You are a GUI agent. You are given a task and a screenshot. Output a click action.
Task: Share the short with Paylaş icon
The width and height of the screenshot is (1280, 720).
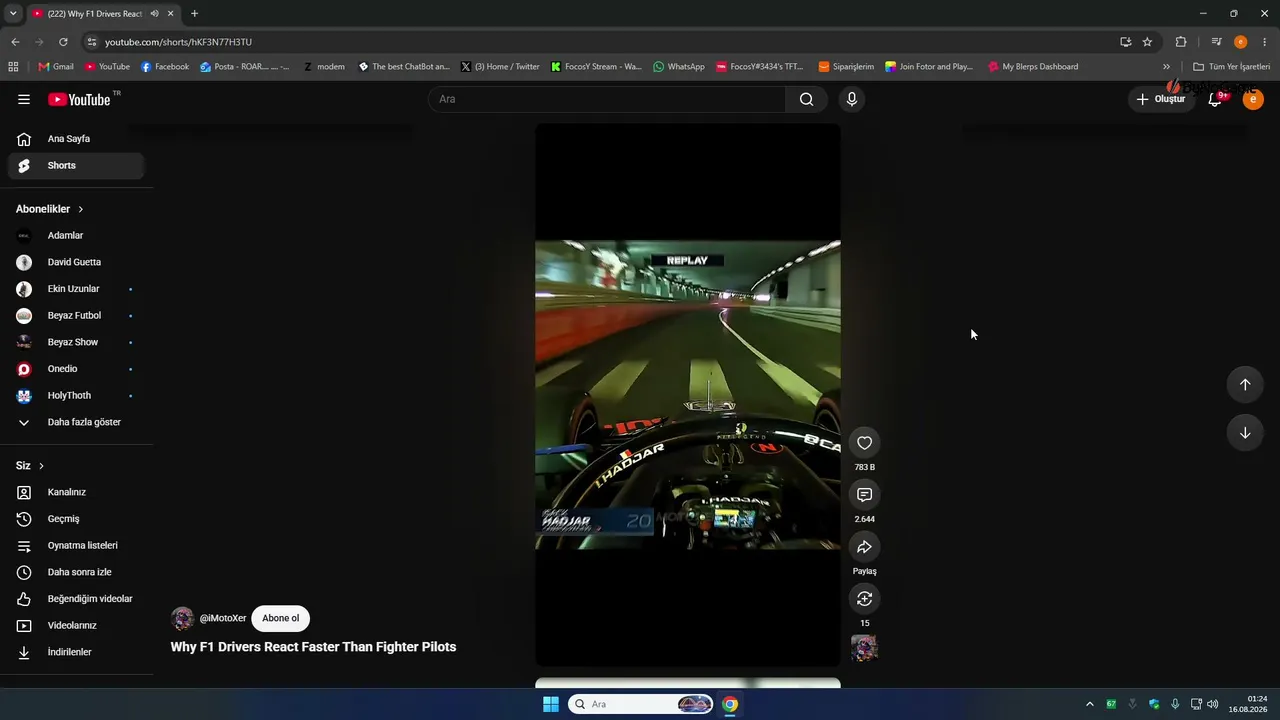pos(865,547)
